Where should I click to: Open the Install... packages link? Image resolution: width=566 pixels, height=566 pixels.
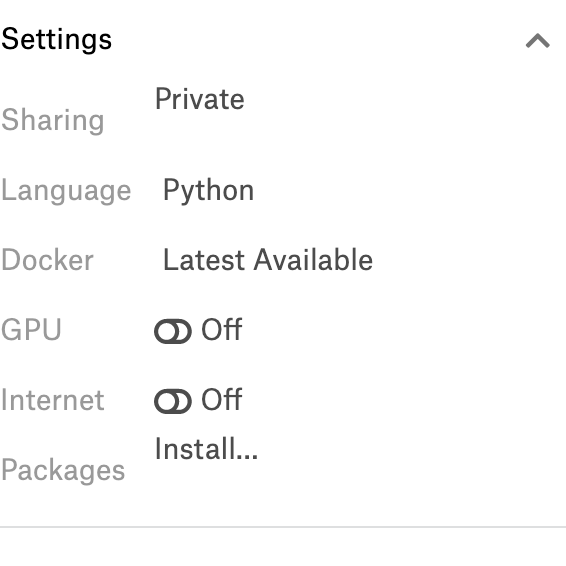coord(206,449)
